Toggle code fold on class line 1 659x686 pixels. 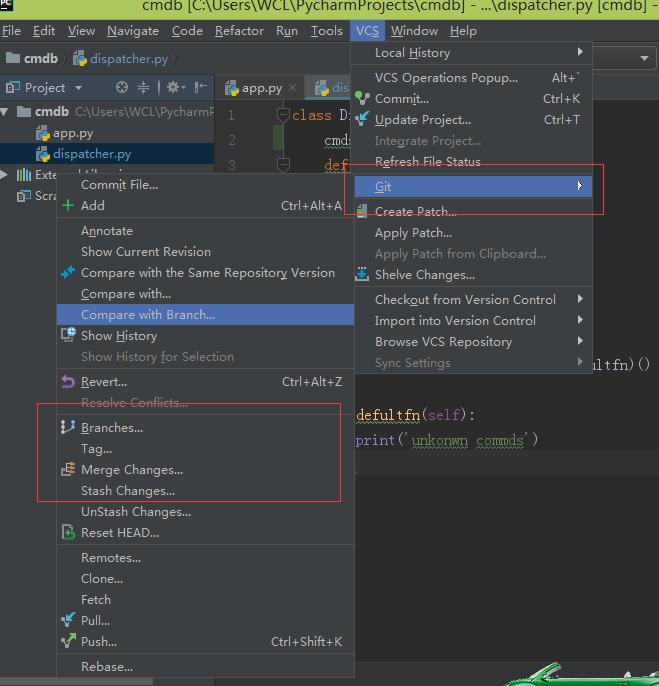[283, 115]
